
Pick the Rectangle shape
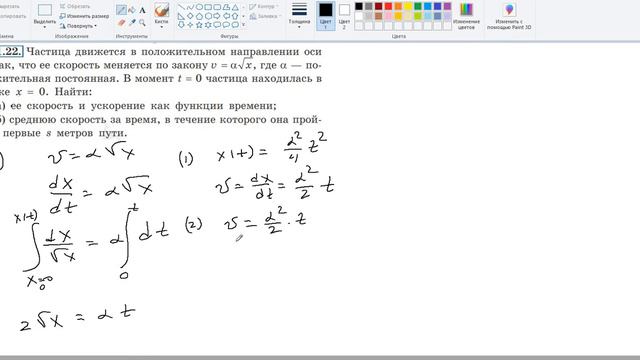click(208, 7)
